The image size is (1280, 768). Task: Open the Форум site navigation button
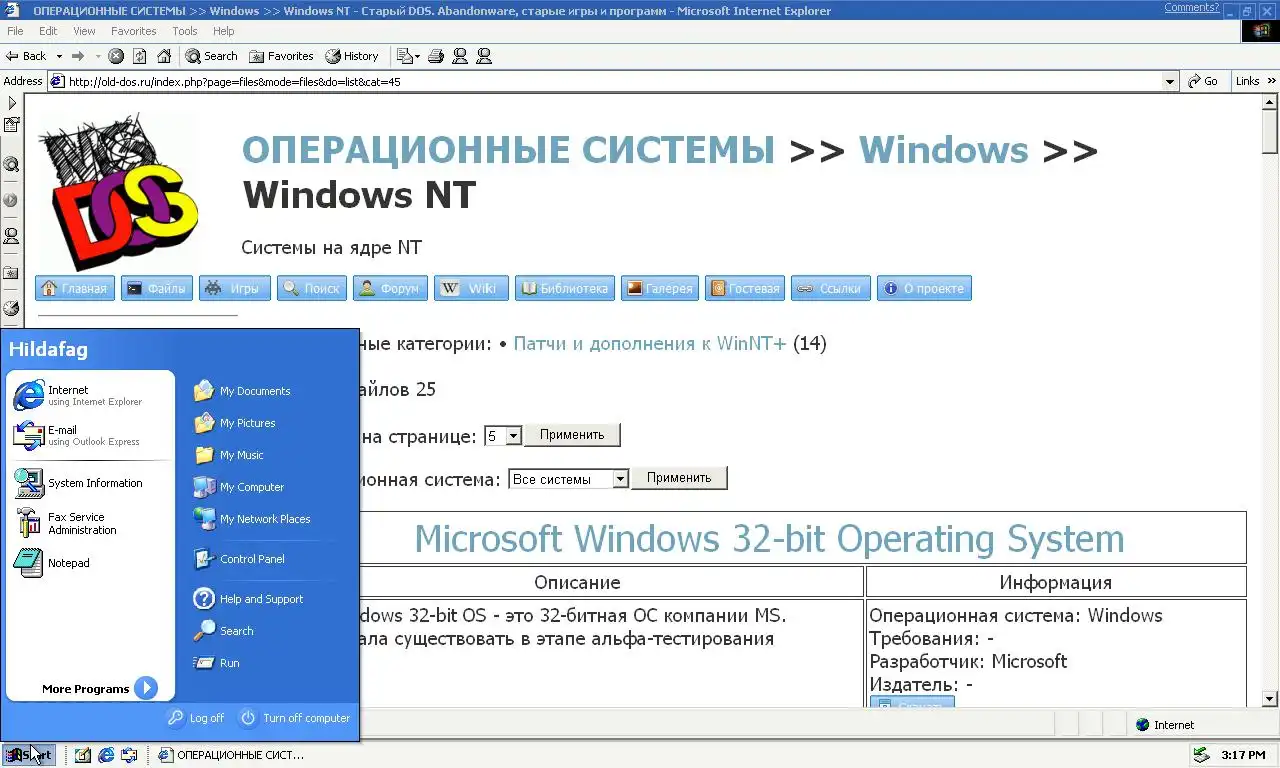click(391, 288)
